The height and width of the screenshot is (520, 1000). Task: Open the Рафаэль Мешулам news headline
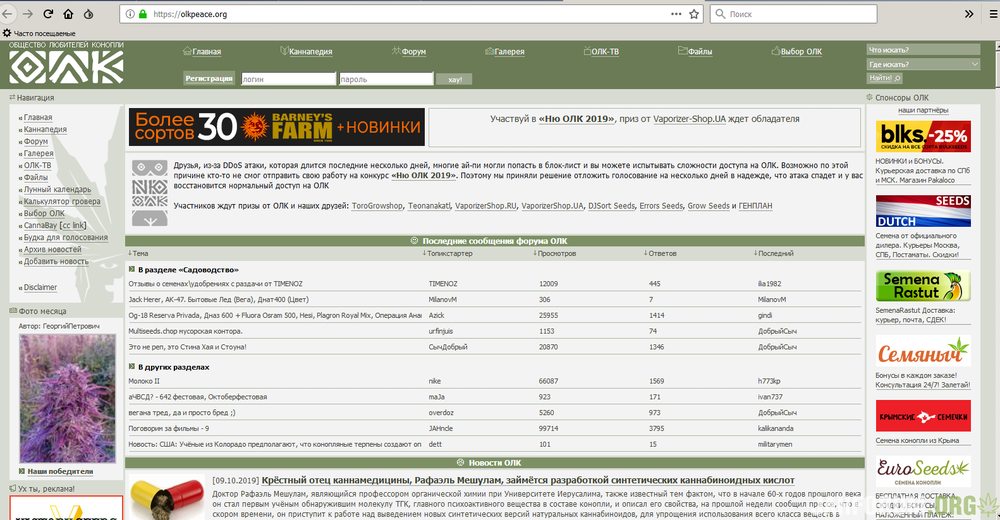coord(528,480)
